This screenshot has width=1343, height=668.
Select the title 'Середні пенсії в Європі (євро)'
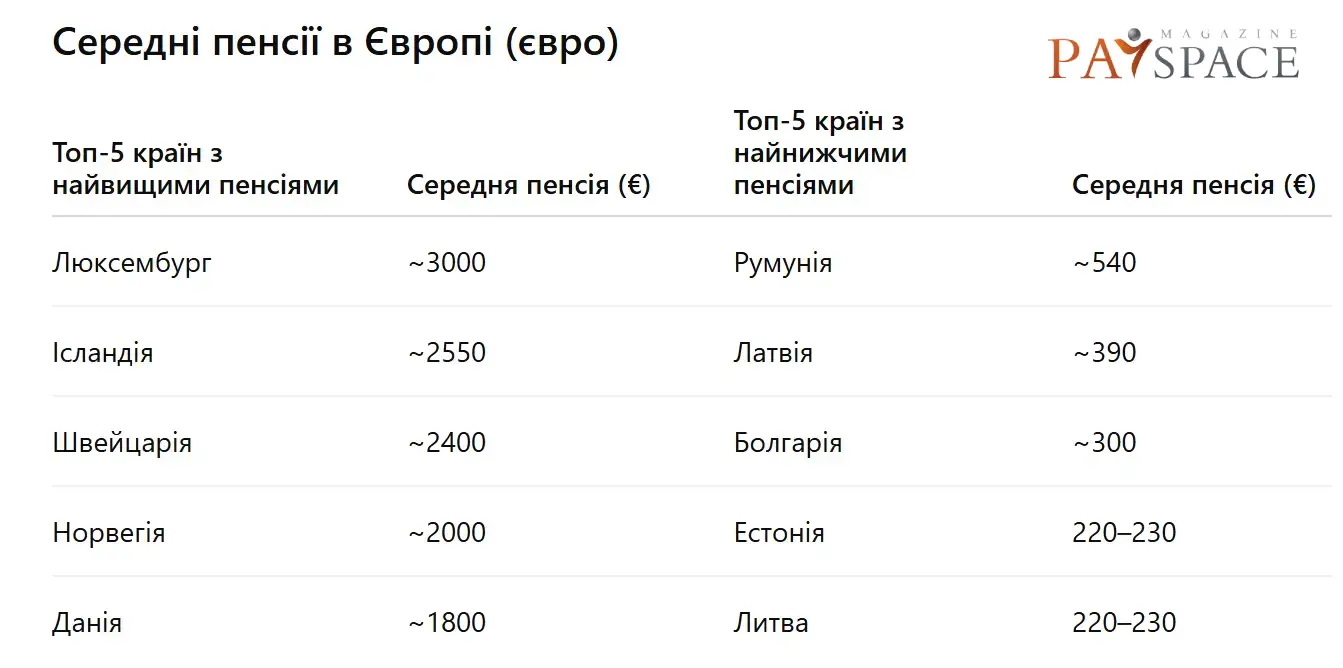(335, 43)
